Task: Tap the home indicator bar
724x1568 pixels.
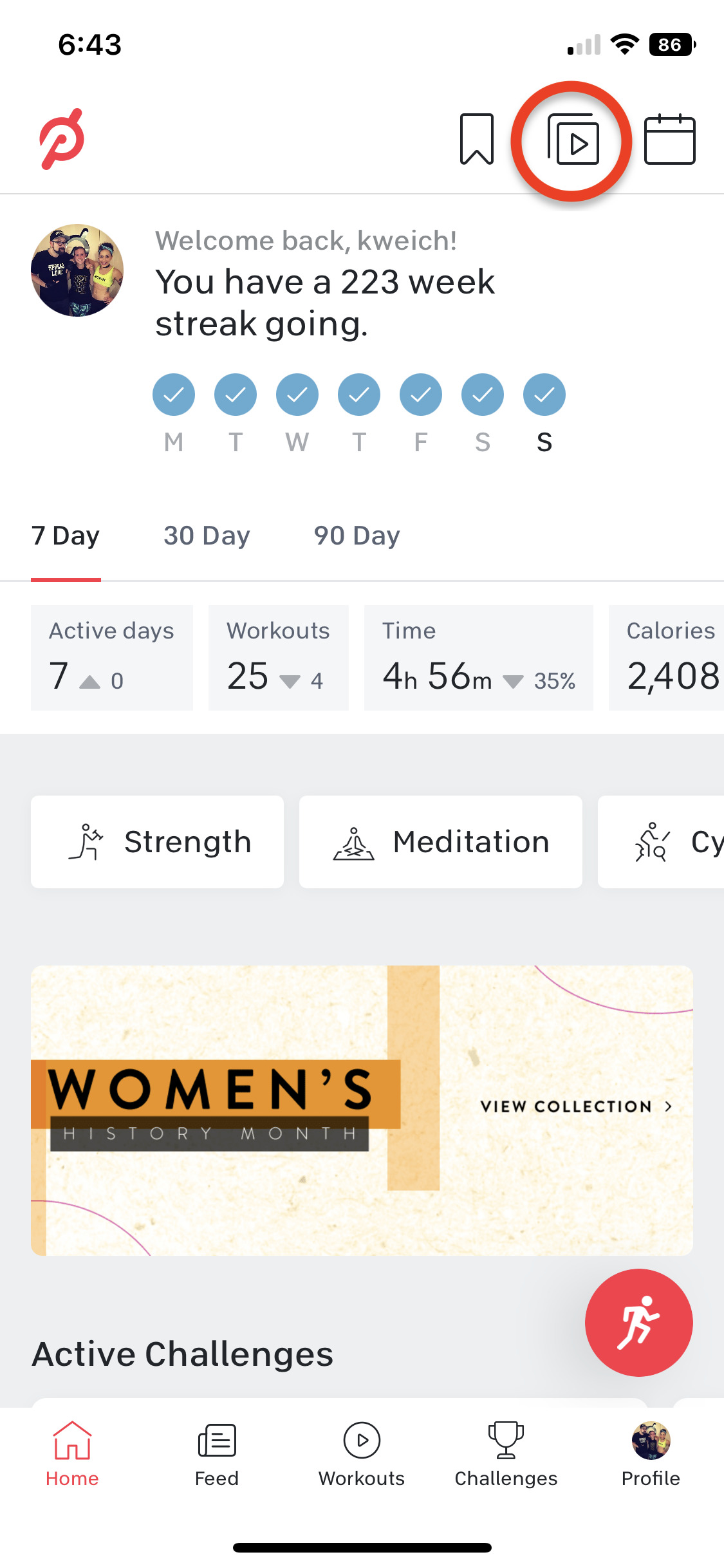Action: coord(362,1547)
